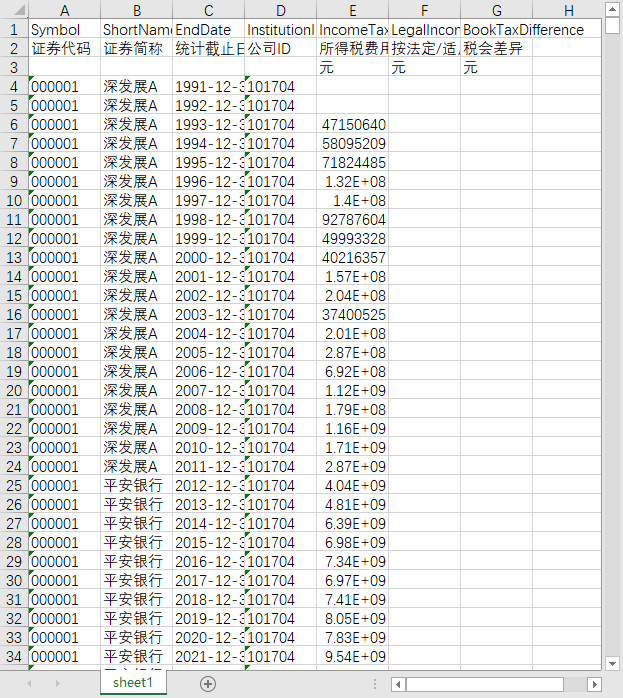This screenshot has height=698, width=623.
Task: Select cell with value 6.92E+08
Action: coord(353,371)
